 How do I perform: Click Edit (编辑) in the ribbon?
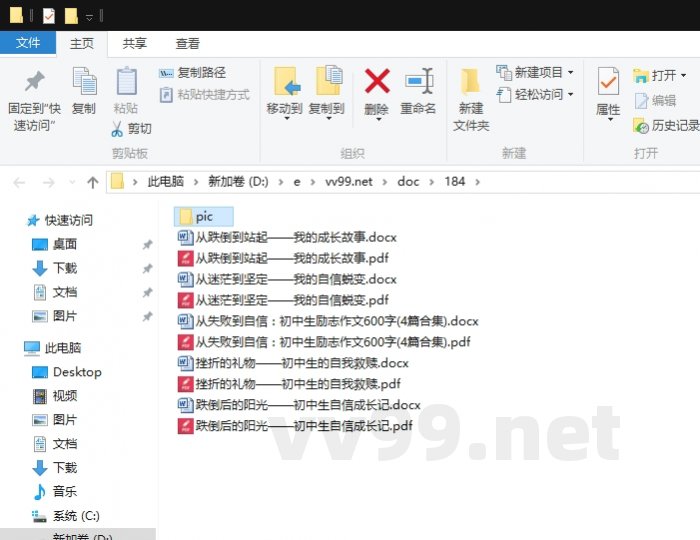(x=655, y=100)
